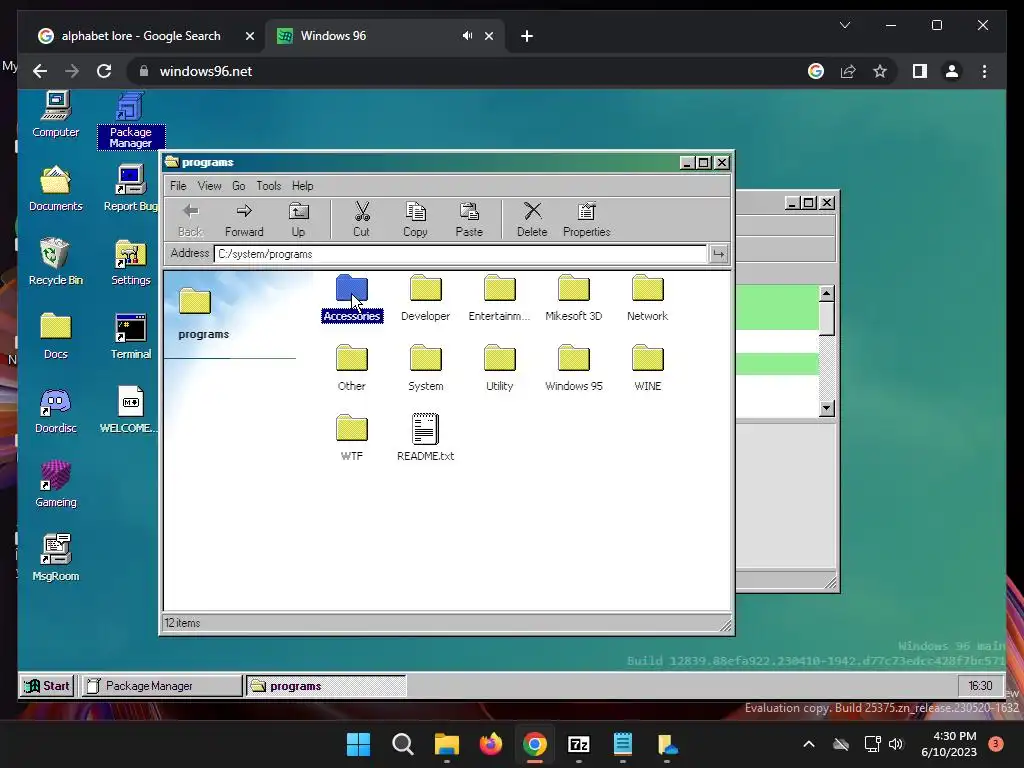The height and width of the screenshot is (768, 1024).
Task: Open 7-Zip from the Windows taskbar
Action: 579,744
